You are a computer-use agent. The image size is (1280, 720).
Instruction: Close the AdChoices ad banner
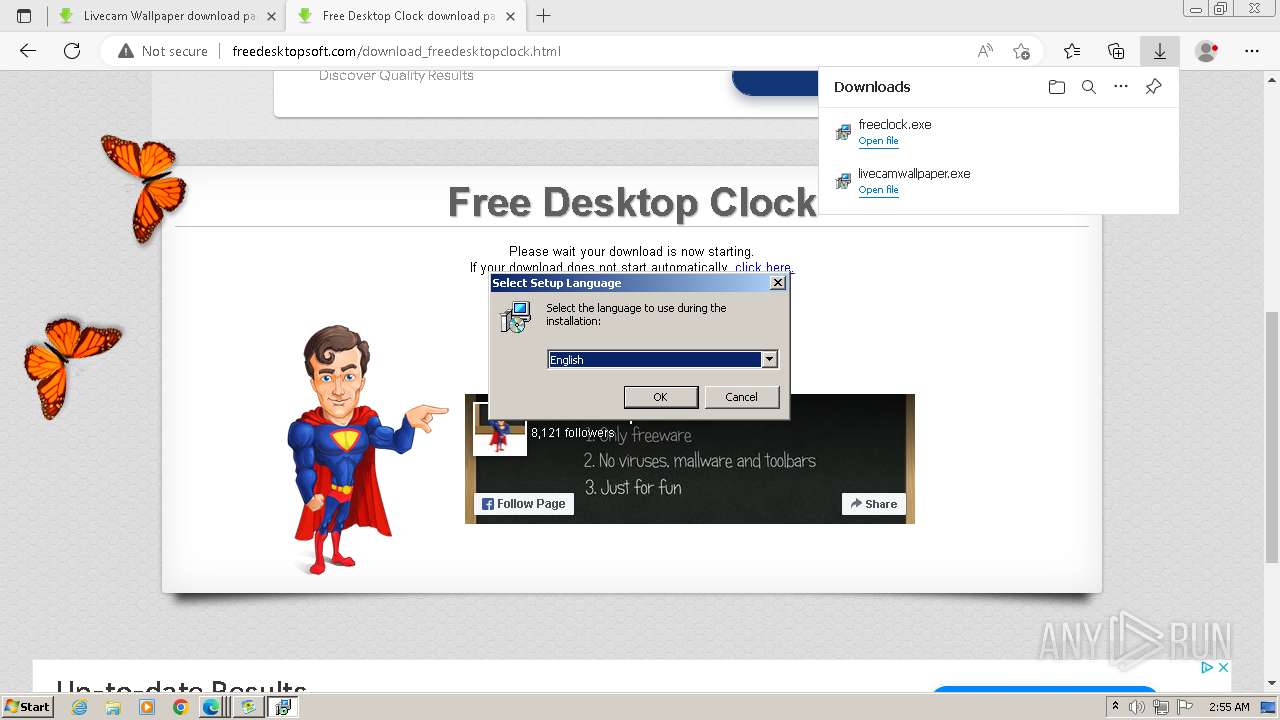[x=1222, y=667]
